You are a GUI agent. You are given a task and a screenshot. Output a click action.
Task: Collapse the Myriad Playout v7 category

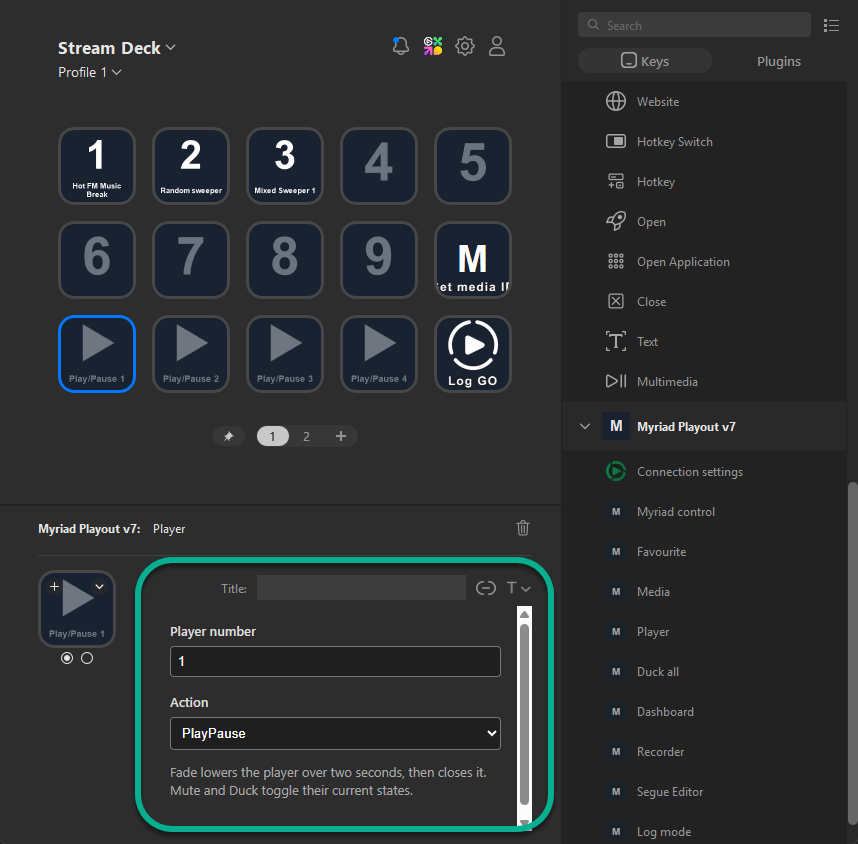point(585,426)
